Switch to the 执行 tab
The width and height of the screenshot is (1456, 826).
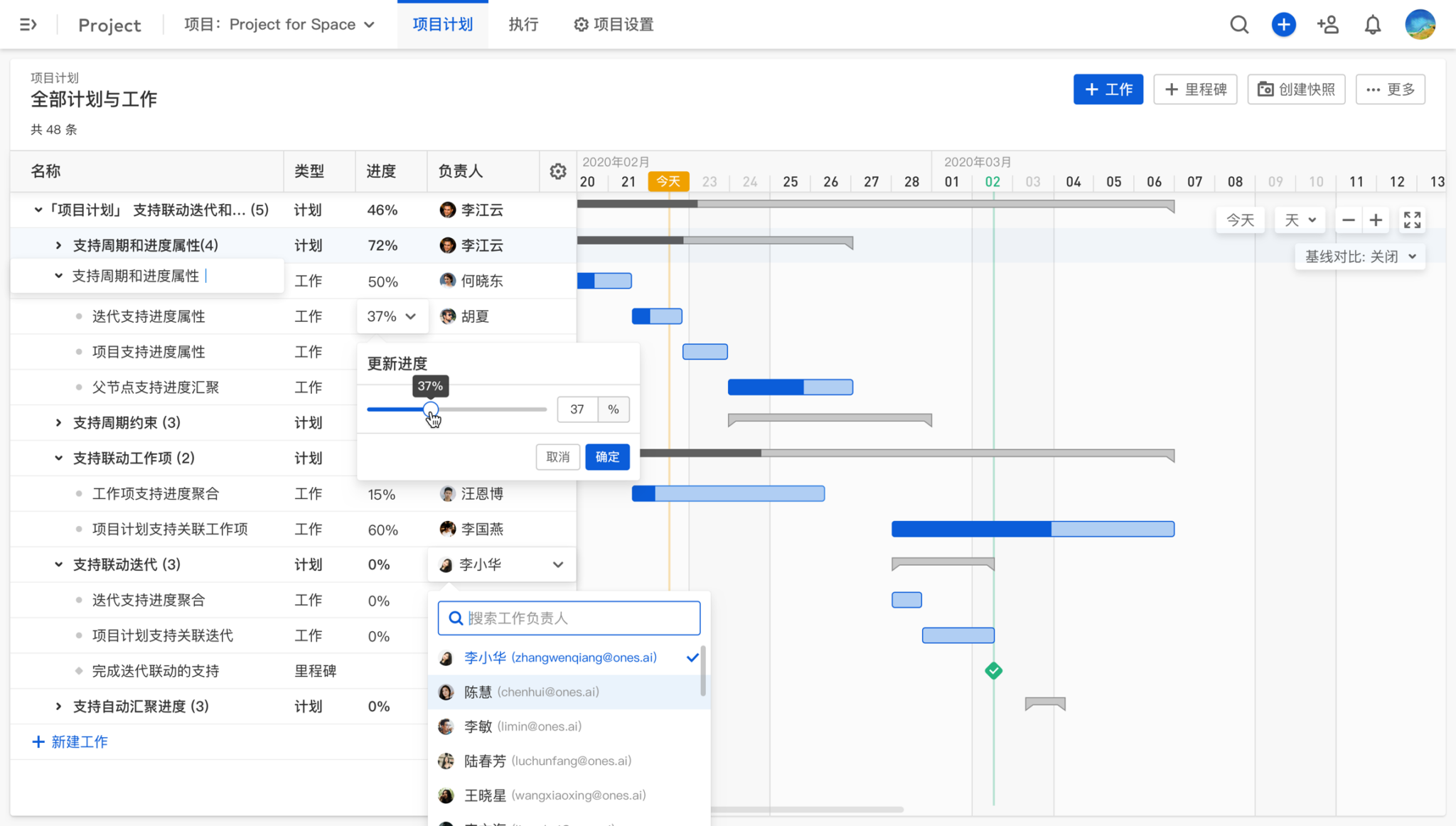click(523, 24)
